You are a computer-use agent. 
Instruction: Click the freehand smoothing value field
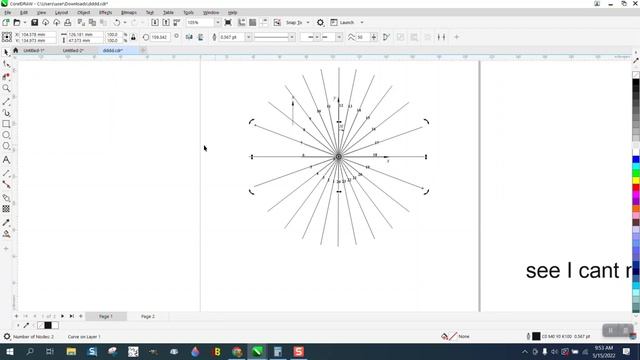pyautogui.click(x=362, y=37)
